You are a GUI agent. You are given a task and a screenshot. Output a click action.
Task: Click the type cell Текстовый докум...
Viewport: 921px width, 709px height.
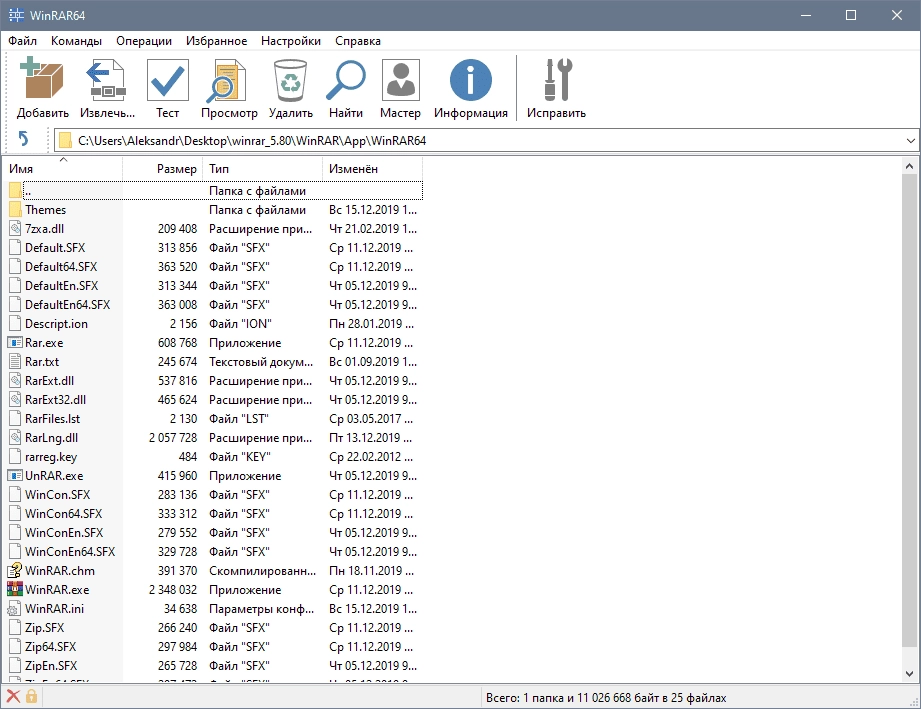point(261,362)
